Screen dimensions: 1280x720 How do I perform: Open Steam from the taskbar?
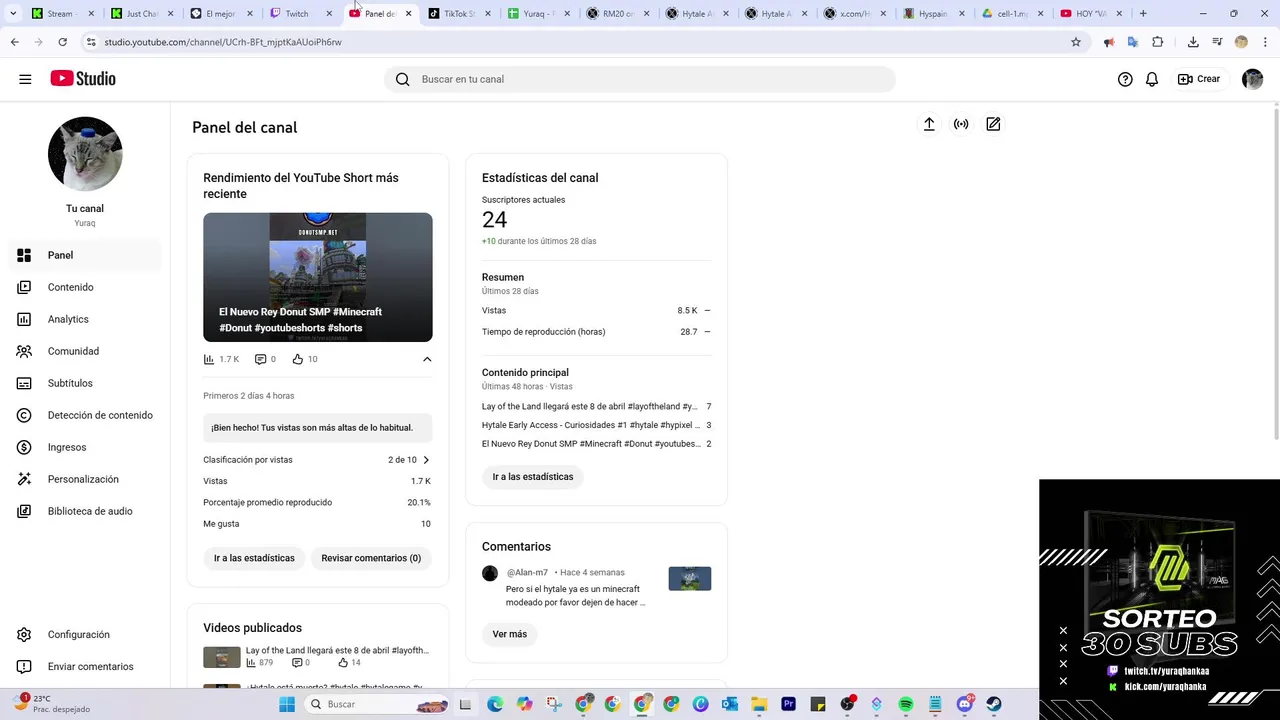[x=994, y=704]
